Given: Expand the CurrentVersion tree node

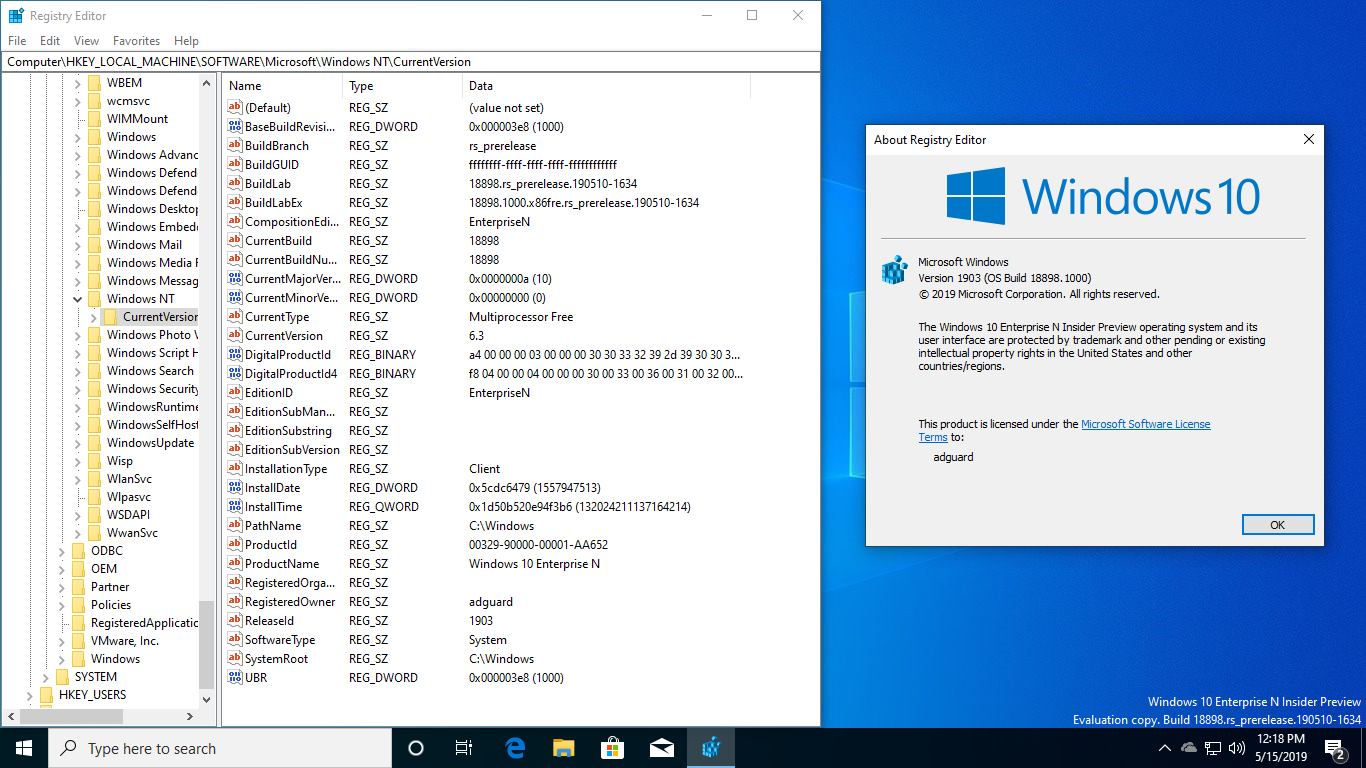Looking at the screenshot, I should pos(94,317).
